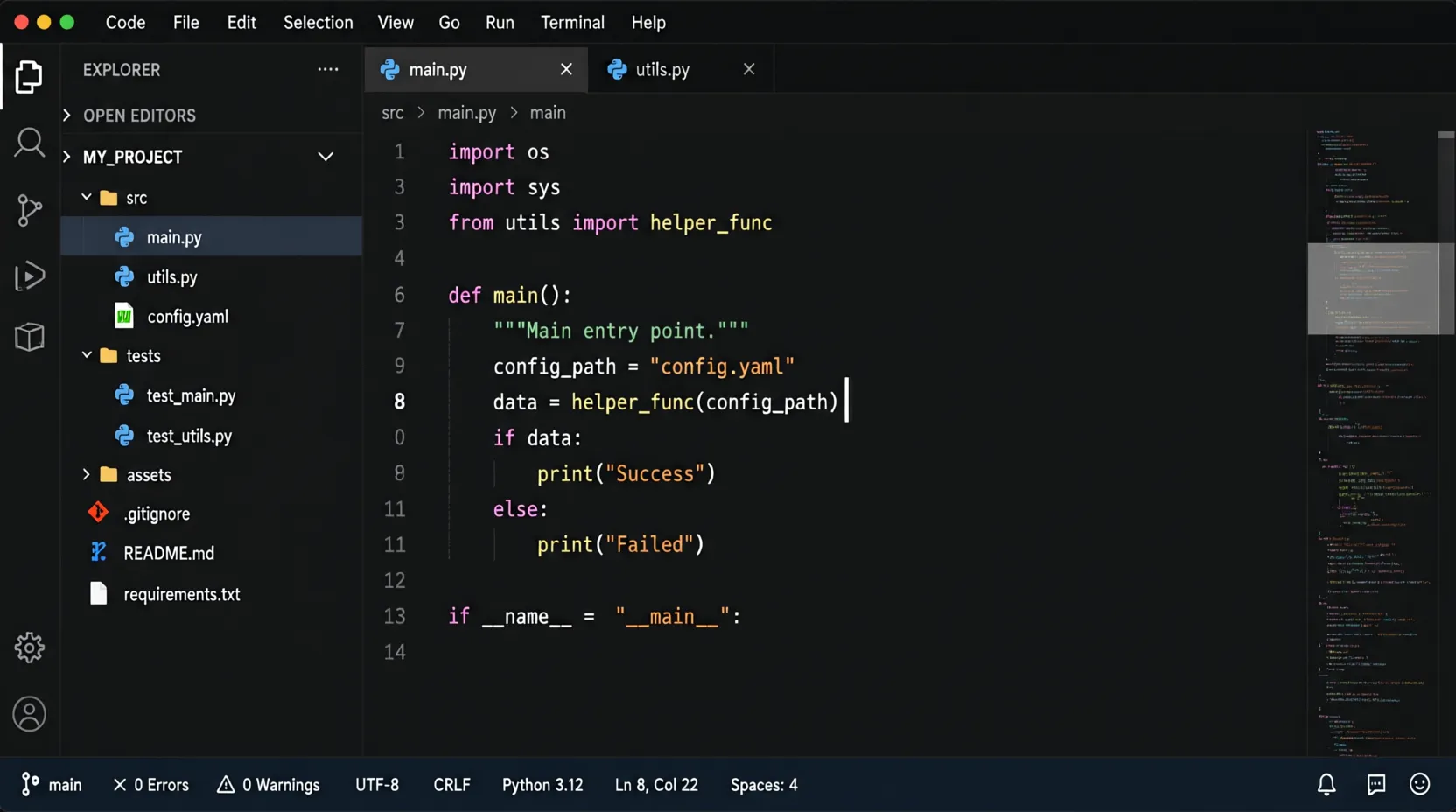Open test_utils.py in the file tree
The width and height of the screenshot is (1456, 812).
[211, 435]
